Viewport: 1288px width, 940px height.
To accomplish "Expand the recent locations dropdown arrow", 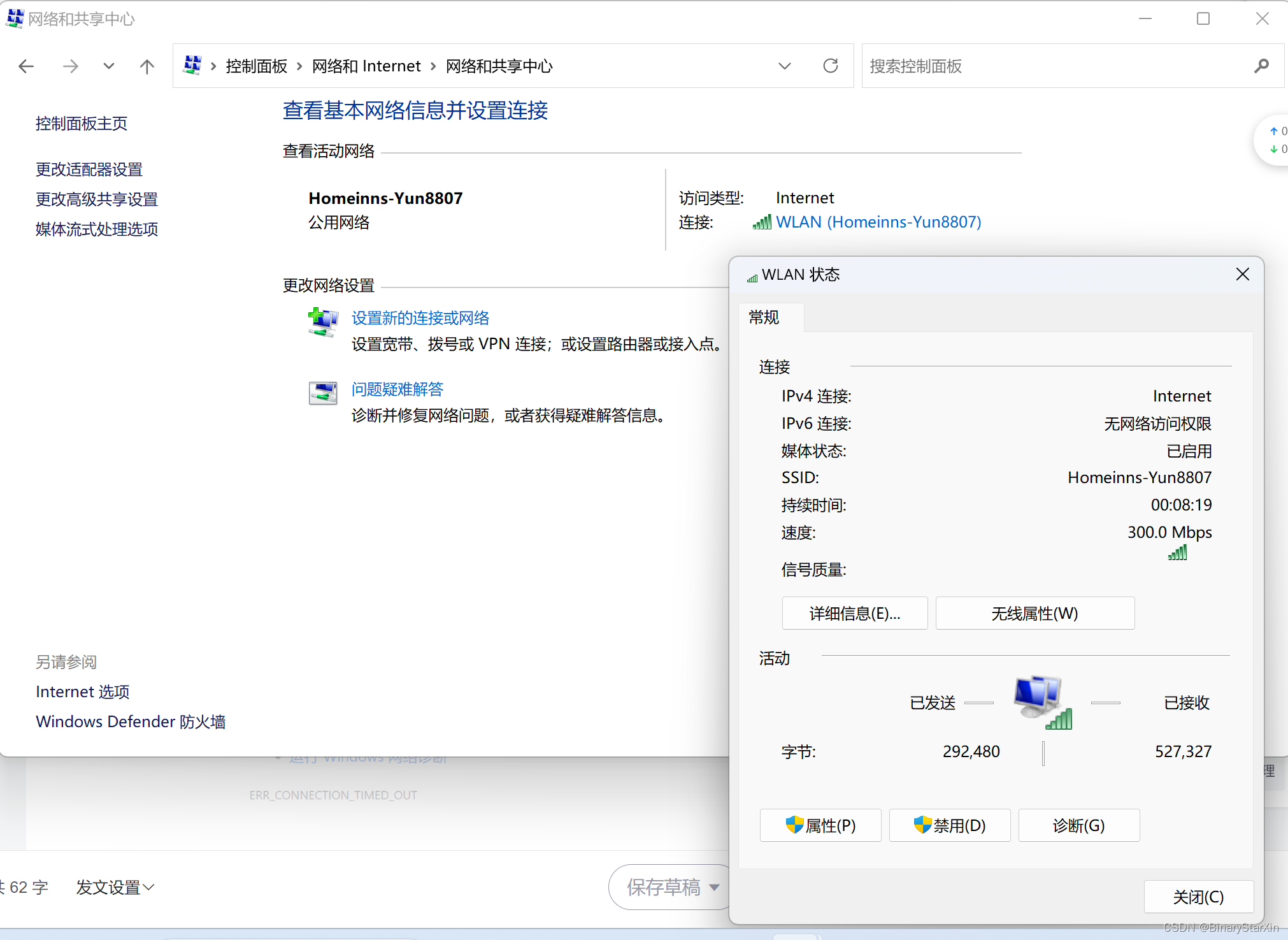I will (x=109, y=66).
